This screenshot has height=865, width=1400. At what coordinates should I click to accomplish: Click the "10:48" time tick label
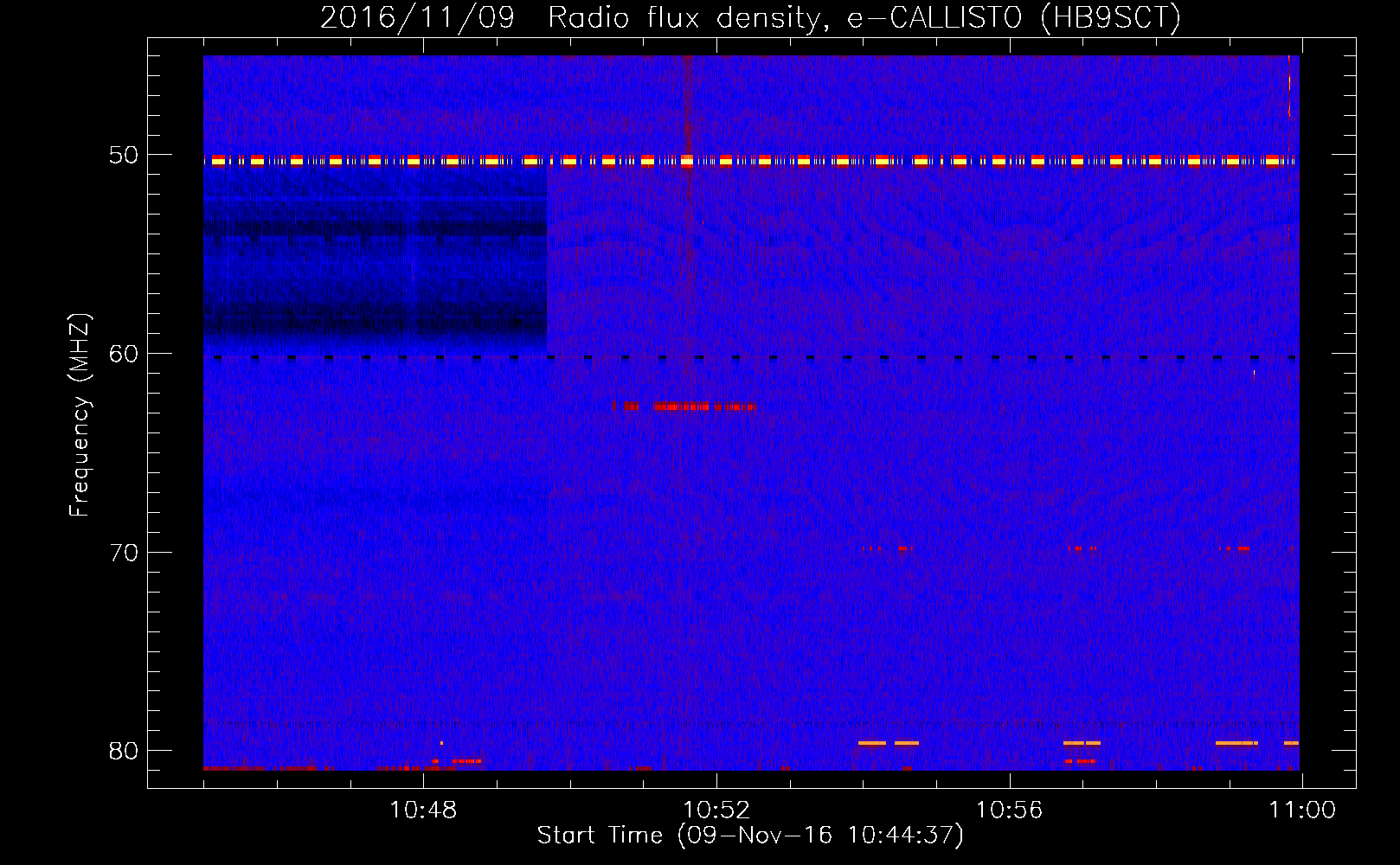point(423,811)
